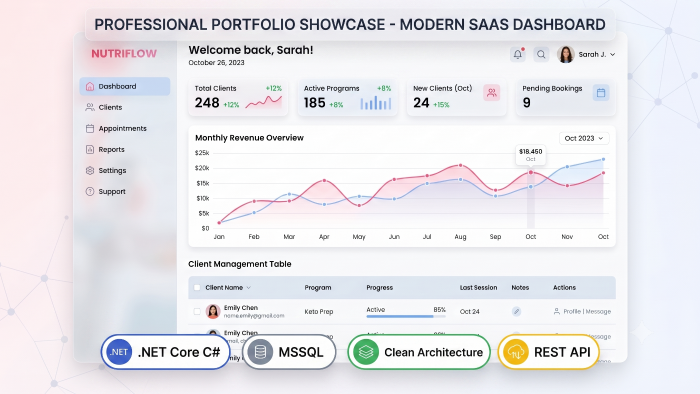
Task: Click the New Clients people icon
Action: point(492,93)
